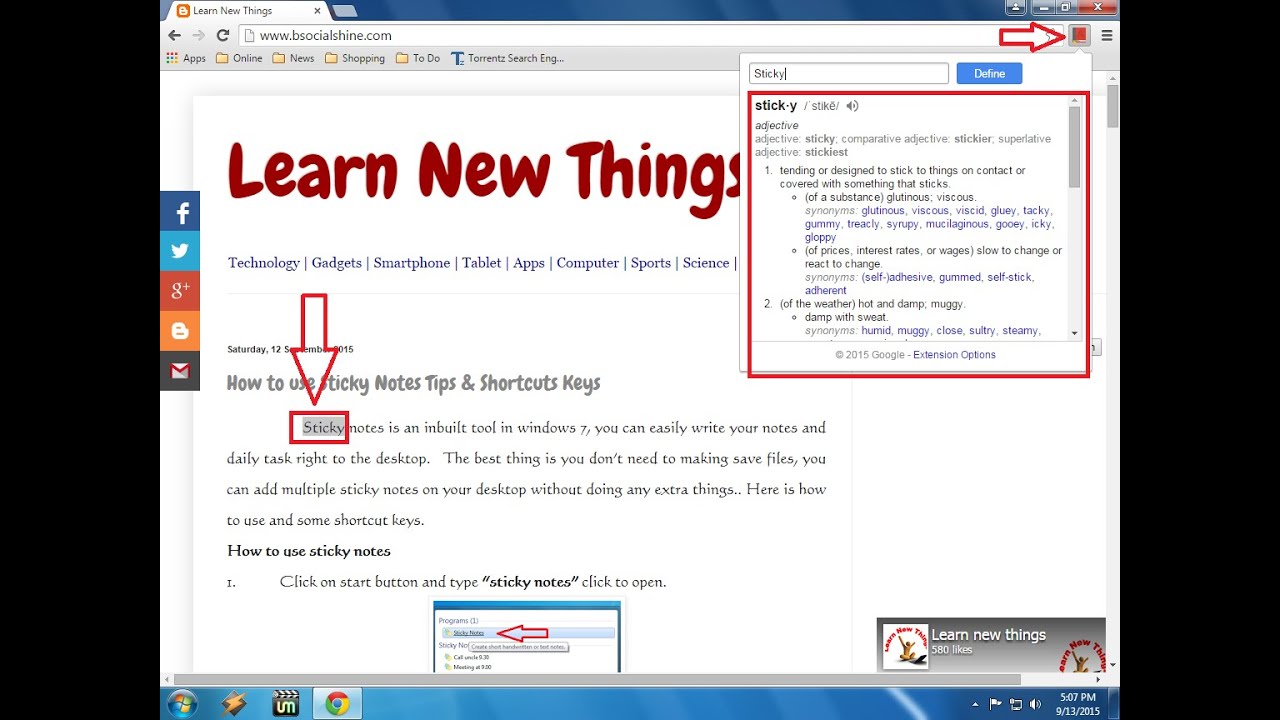The image size is (1280, 720).
Task: Open the Apps site menu item
Action: (x=529, y=263)
